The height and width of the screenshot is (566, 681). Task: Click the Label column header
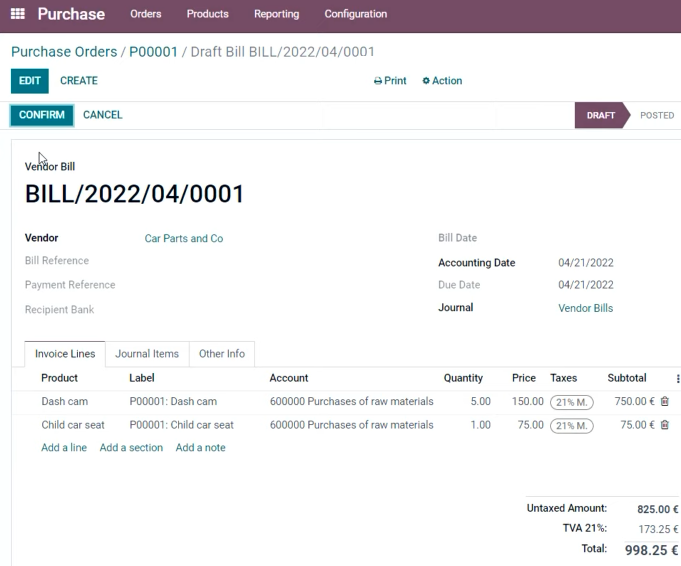(x=142, y=378)
